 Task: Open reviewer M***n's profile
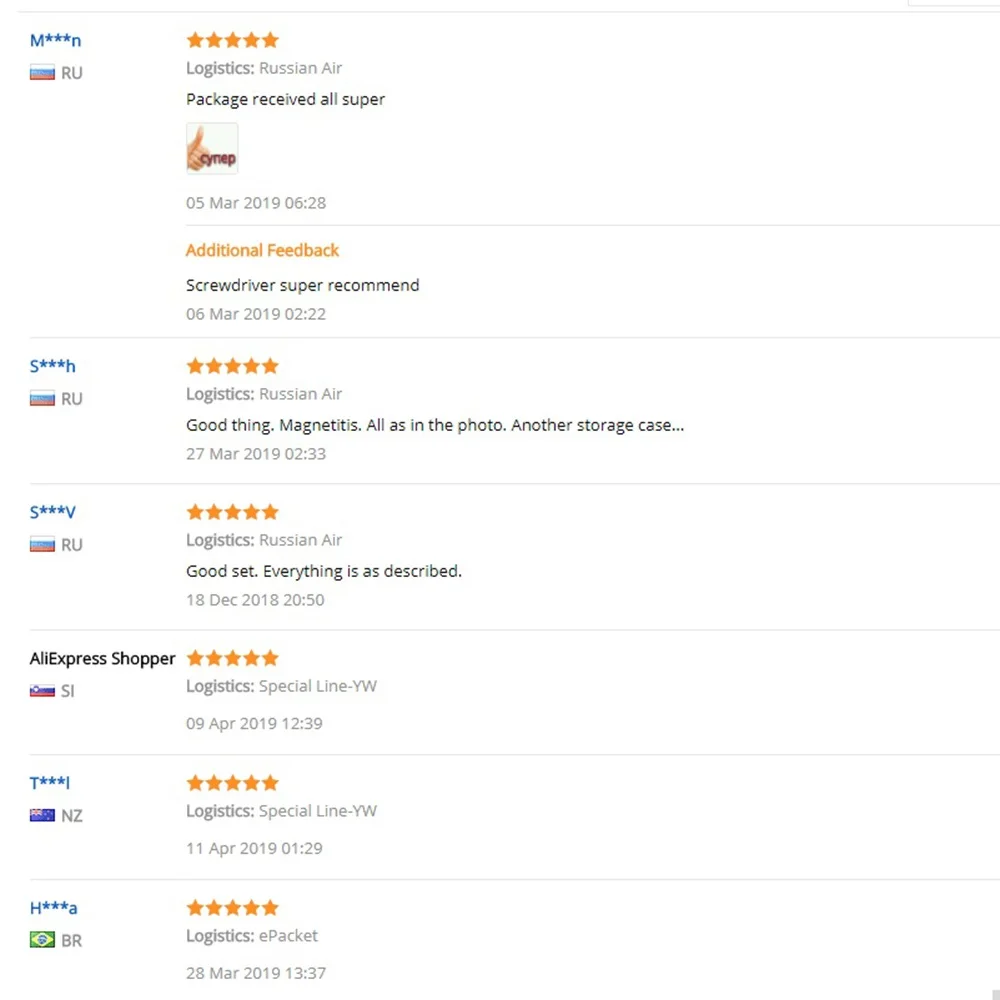[55, 41]
